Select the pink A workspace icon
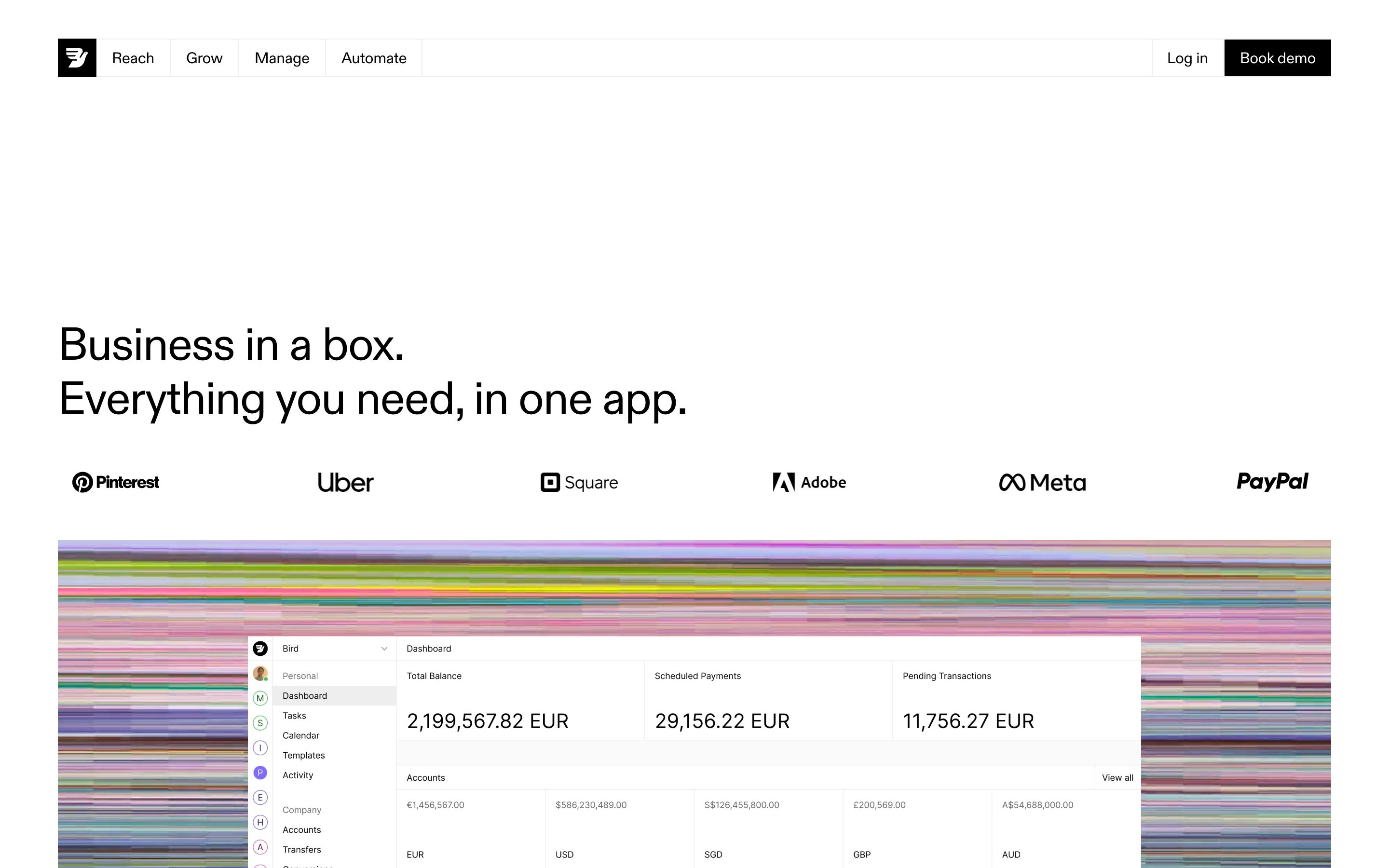 (260, 847)
